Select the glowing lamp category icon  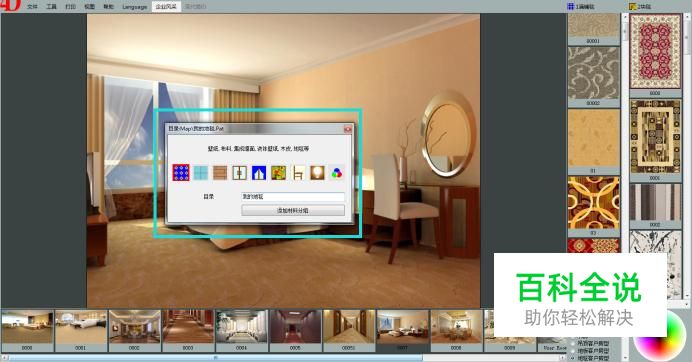(317, 173)
